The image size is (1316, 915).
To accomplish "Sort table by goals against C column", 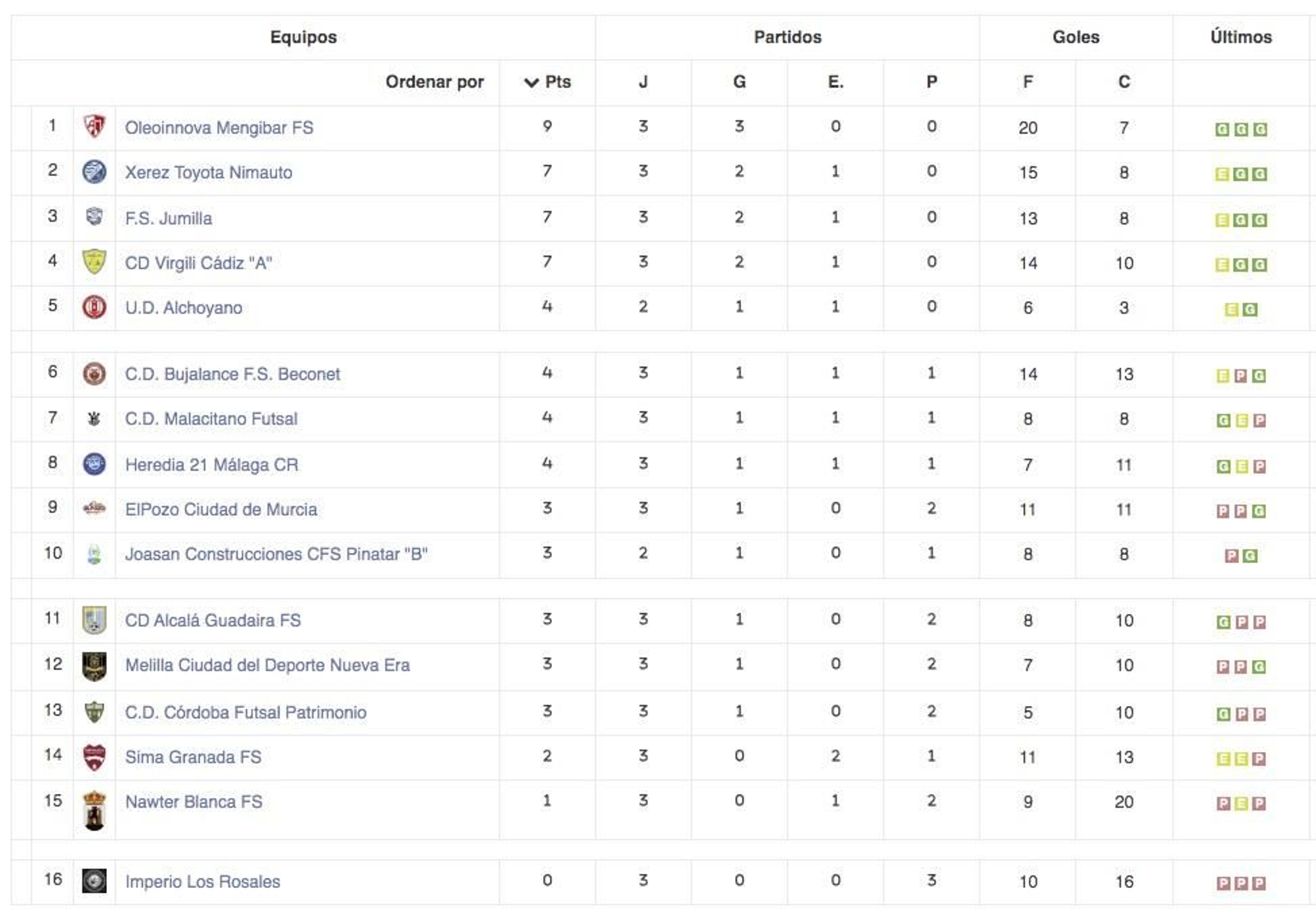I will [x=1124, y=82].
